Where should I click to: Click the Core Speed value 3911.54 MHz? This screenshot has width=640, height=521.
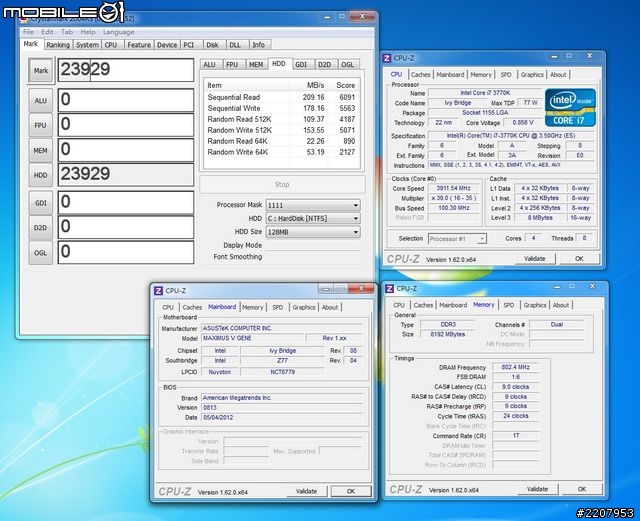pos(453,188)
